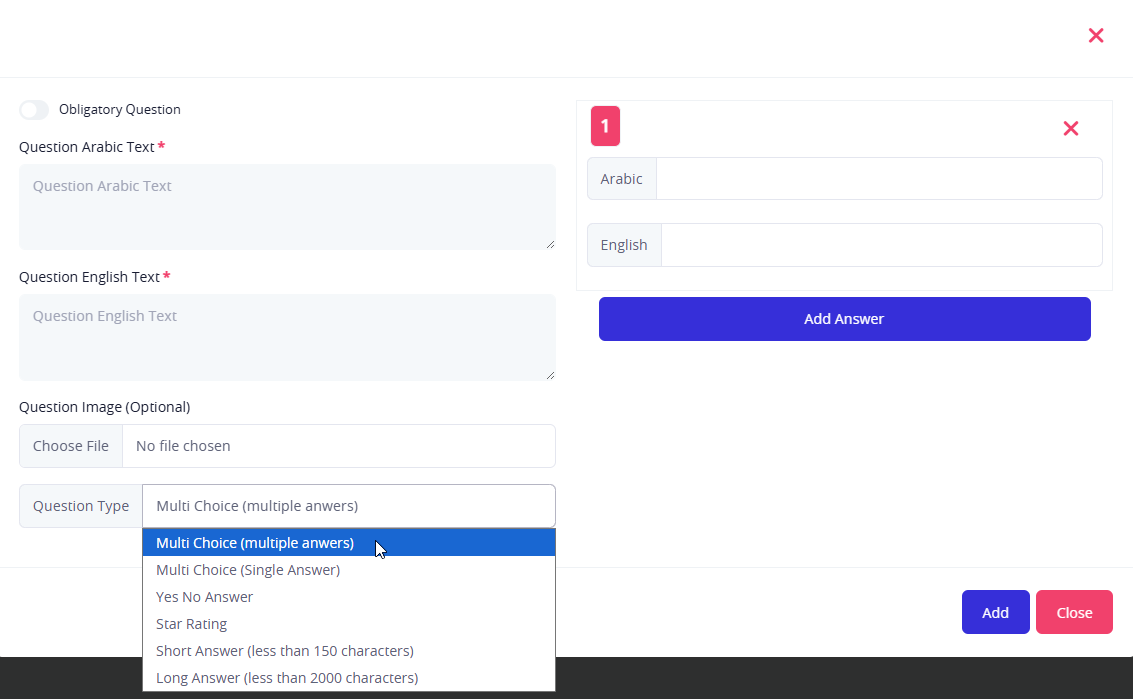Screen dimensions: 1133x699
Task: Click the Add Answer button
Action: [x=844, y=319]
